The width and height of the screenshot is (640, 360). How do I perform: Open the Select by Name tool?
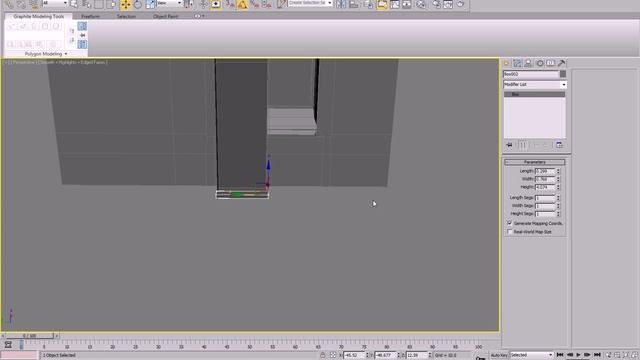[87, 4]
